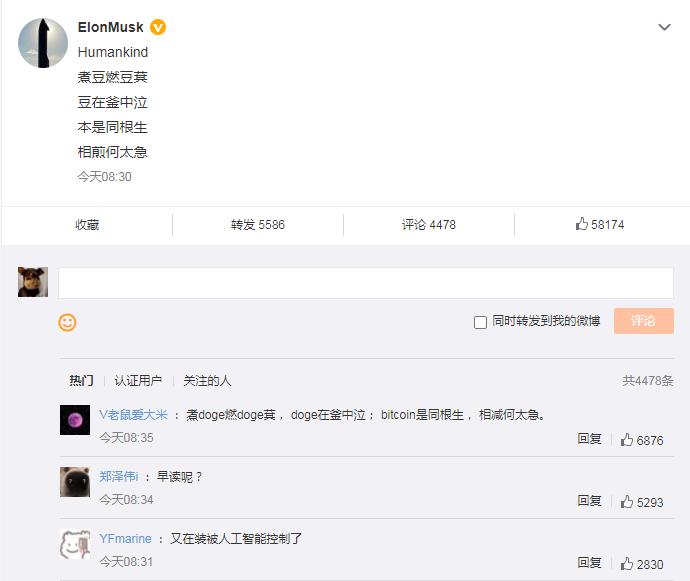Screen dimensions: 690x581
Task: Click inside the comment text input field
Action: [x=366, y=283]
